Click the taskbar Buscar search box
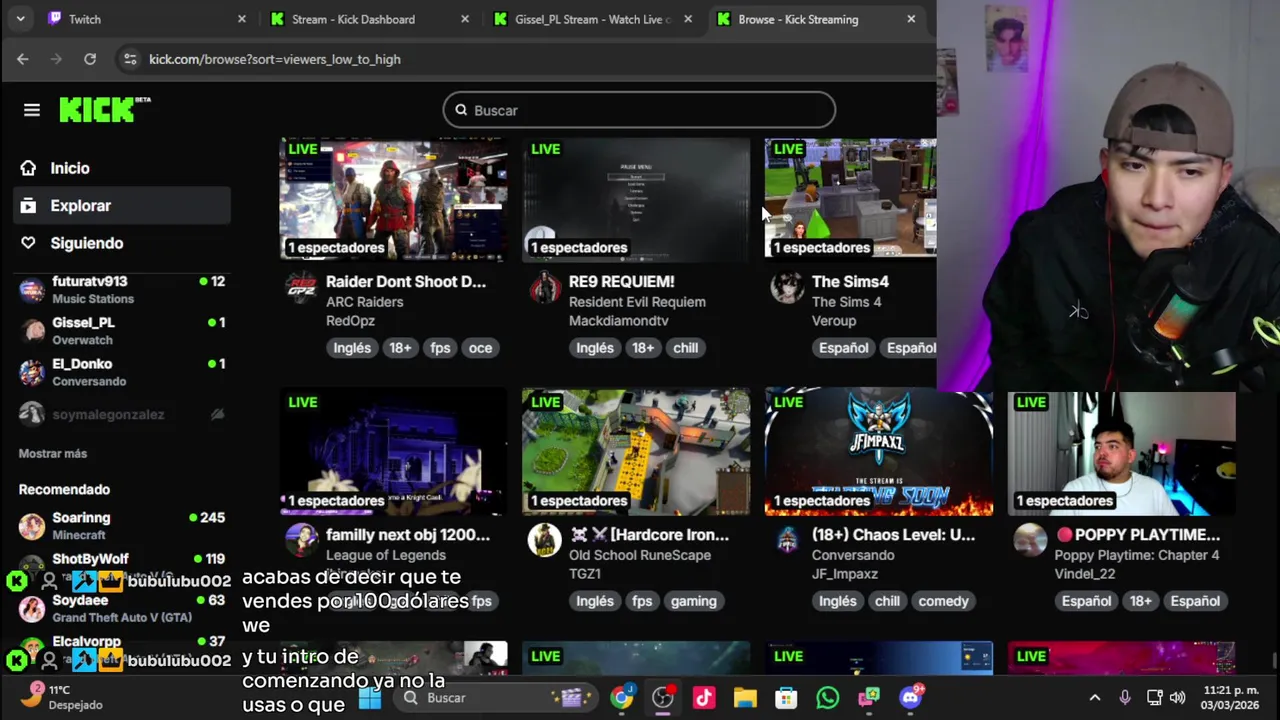The width and height of the screenshot is (1280, 720). (495, 697)
